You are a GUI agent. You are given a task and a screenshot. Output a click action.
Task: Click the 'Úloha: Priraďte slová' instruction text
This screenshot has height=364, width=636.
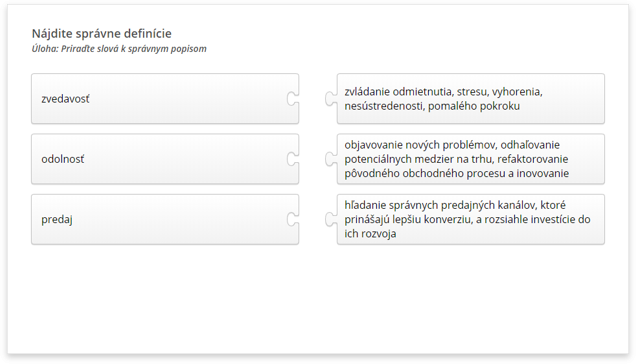tap(119, 49)
